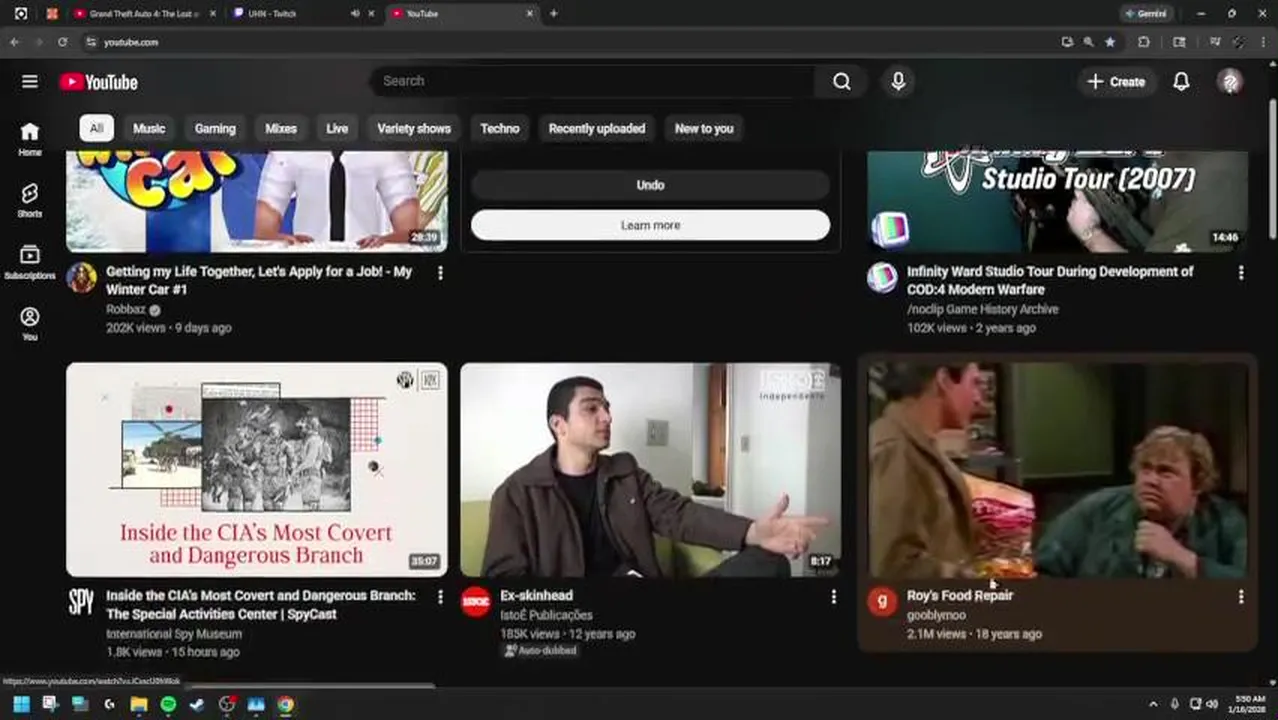Viewport: 1278px width, 720px height.
Task: Click the Create button
Action: [x=1116, y=82]
